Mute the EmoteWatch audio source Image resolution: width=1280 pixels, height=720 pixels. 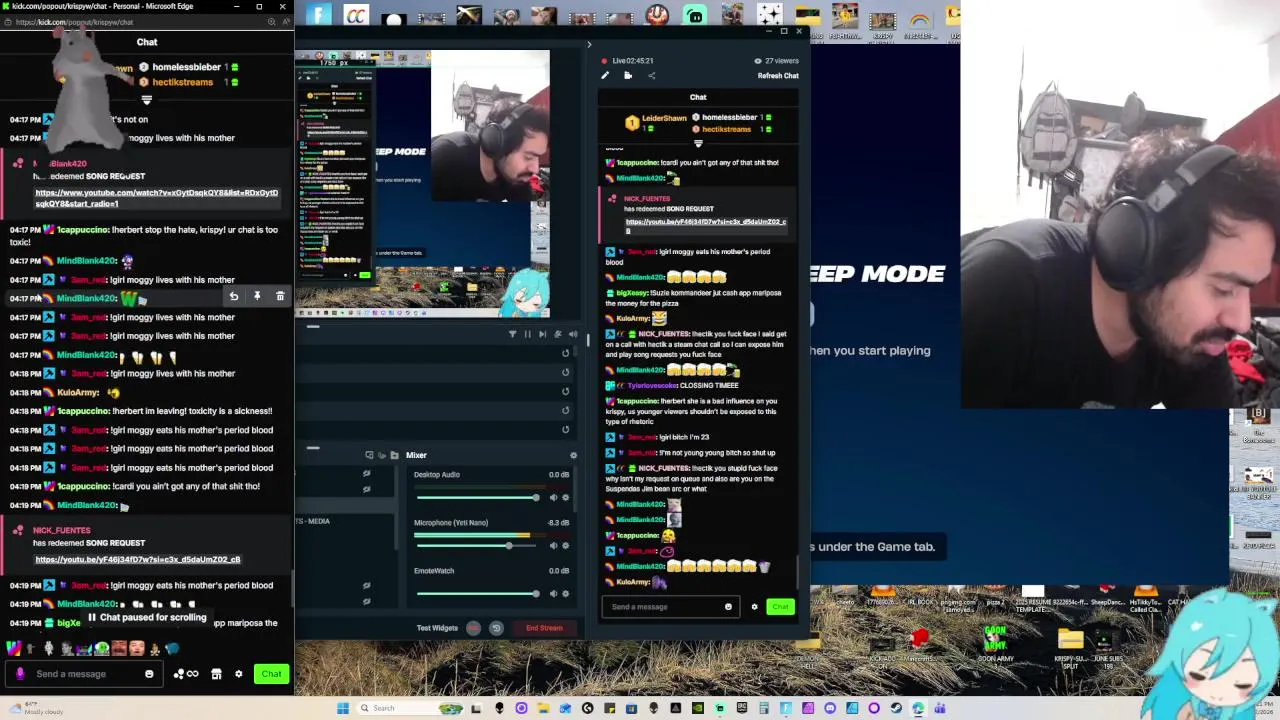click(553, 594)
